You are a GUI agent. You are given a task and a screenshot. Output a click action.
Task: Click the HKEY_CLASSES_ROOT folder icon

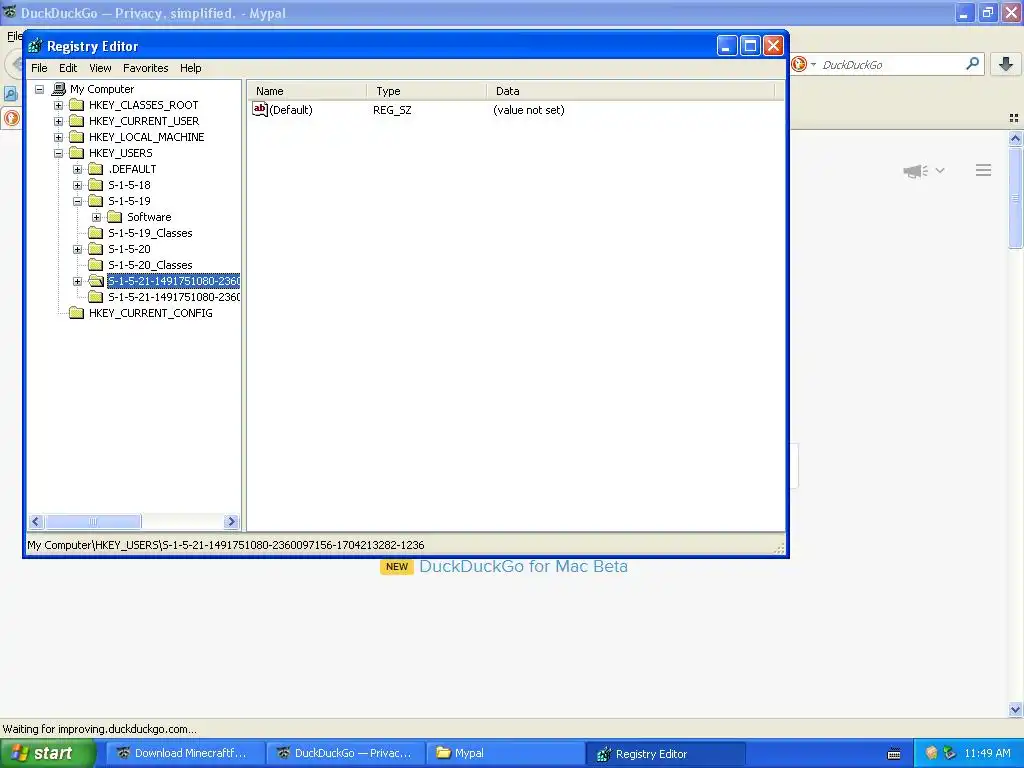click(76, 104)
